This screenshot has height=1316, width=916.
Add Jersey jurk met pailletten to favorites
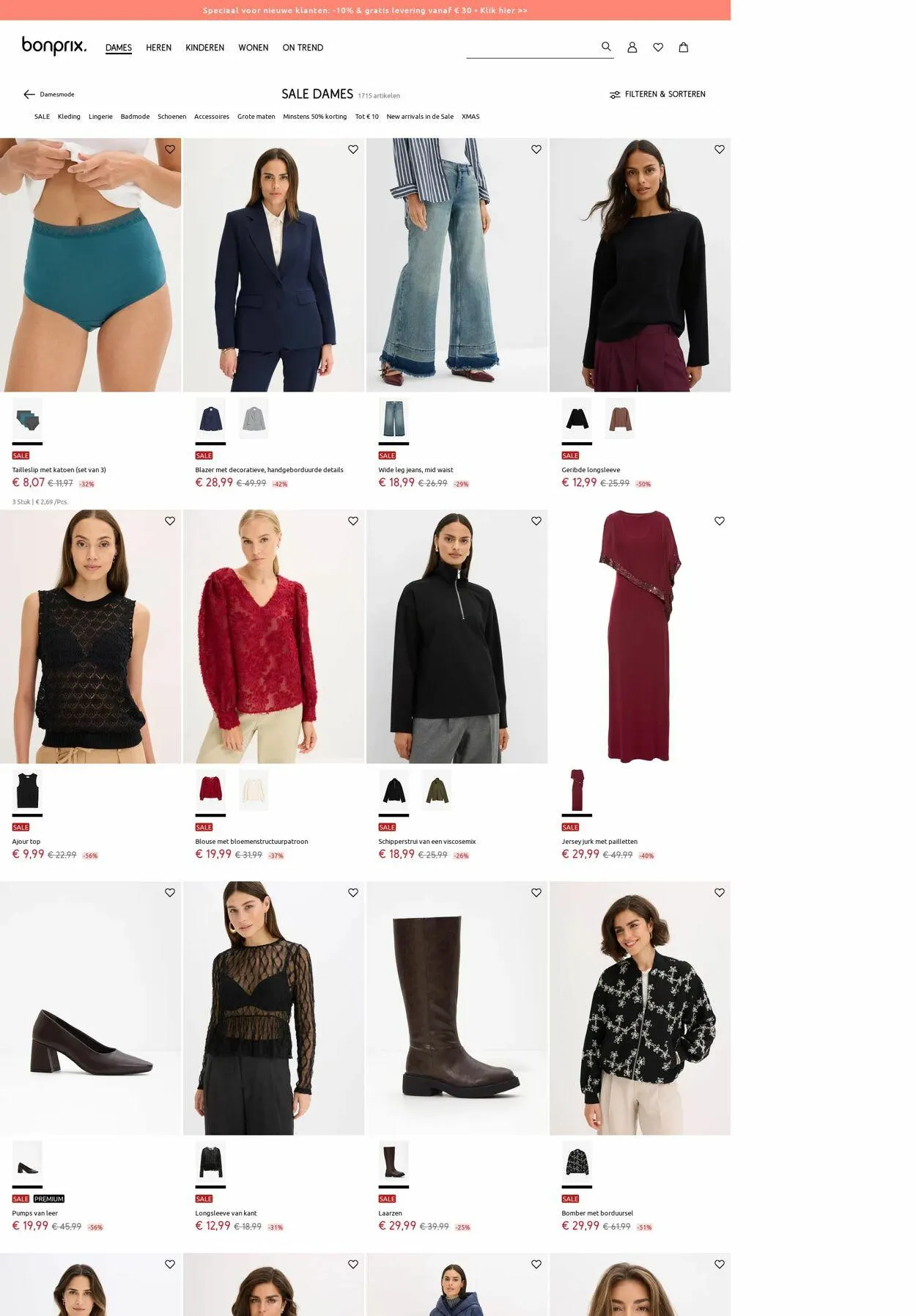click(x=720, y=521)
